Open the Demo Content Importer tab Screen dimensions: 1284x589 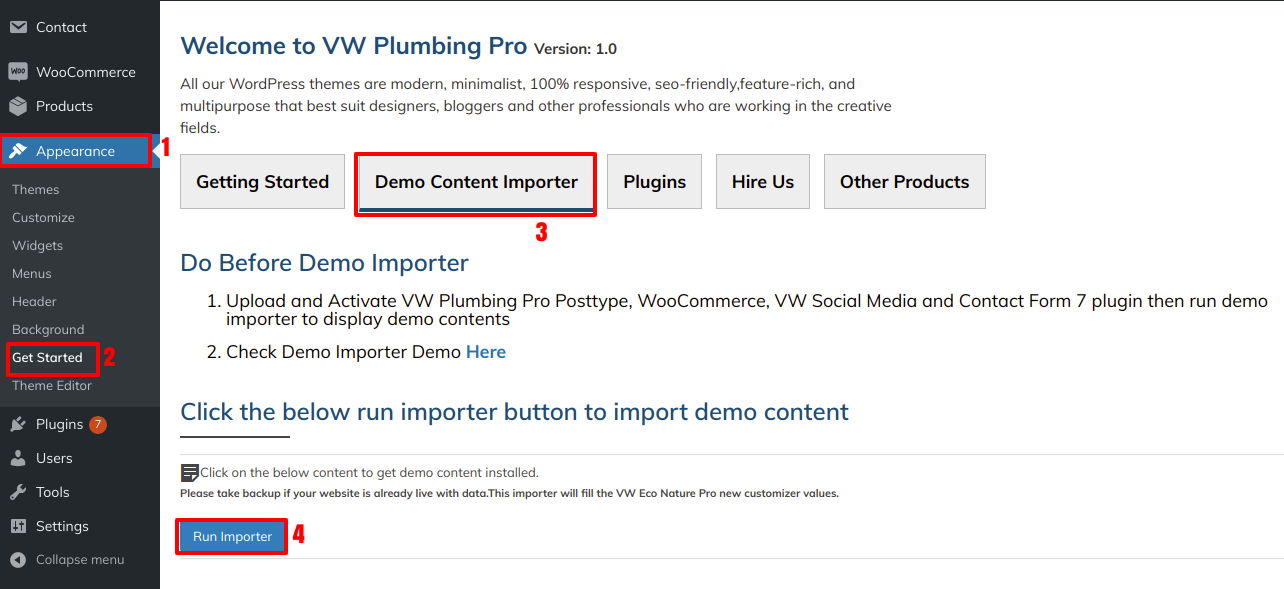(x=476, y=182)
